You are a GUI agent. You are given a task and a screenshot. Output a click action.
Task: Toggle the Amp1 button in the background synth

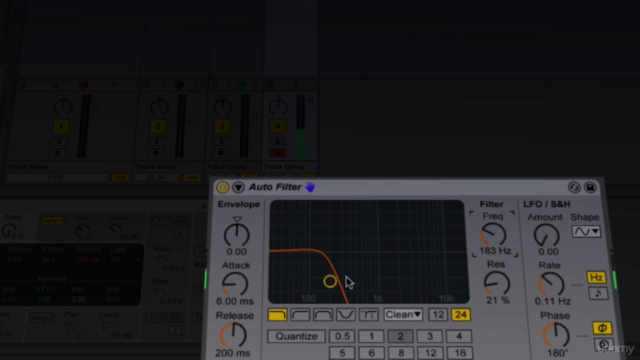[53, 221]
